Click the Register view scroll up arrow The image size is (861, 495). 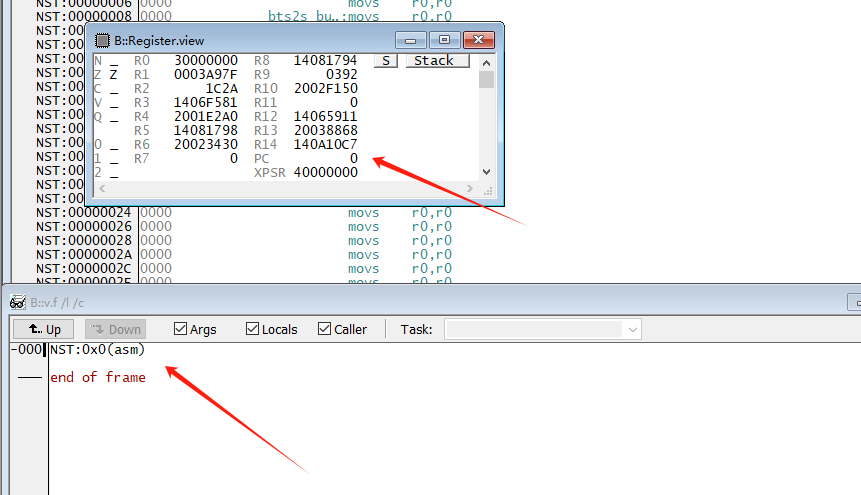(x=487, y=63)
